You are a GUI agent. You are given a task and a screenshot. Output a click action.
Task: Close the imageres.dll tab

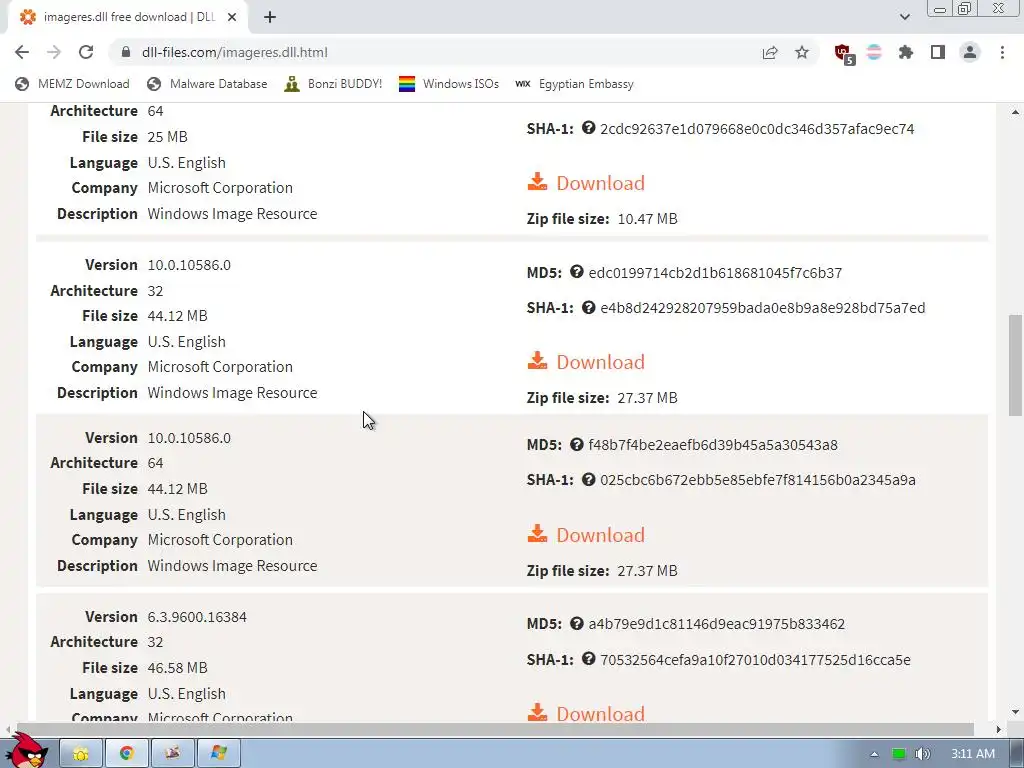[232, 17]
